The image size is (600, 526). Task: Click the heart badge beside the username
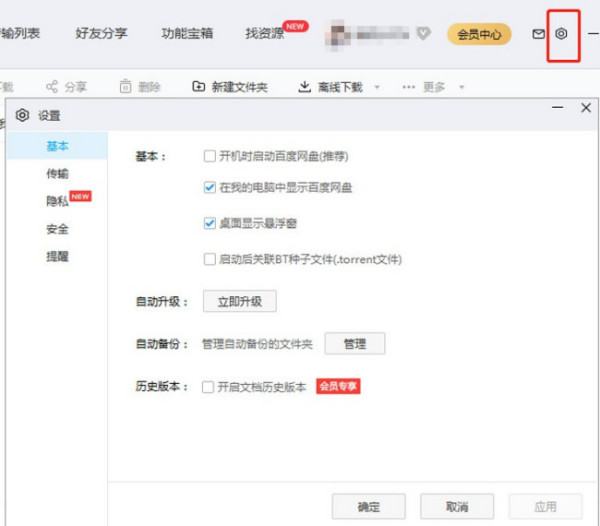pyautogui.click(x=423, y=33)
